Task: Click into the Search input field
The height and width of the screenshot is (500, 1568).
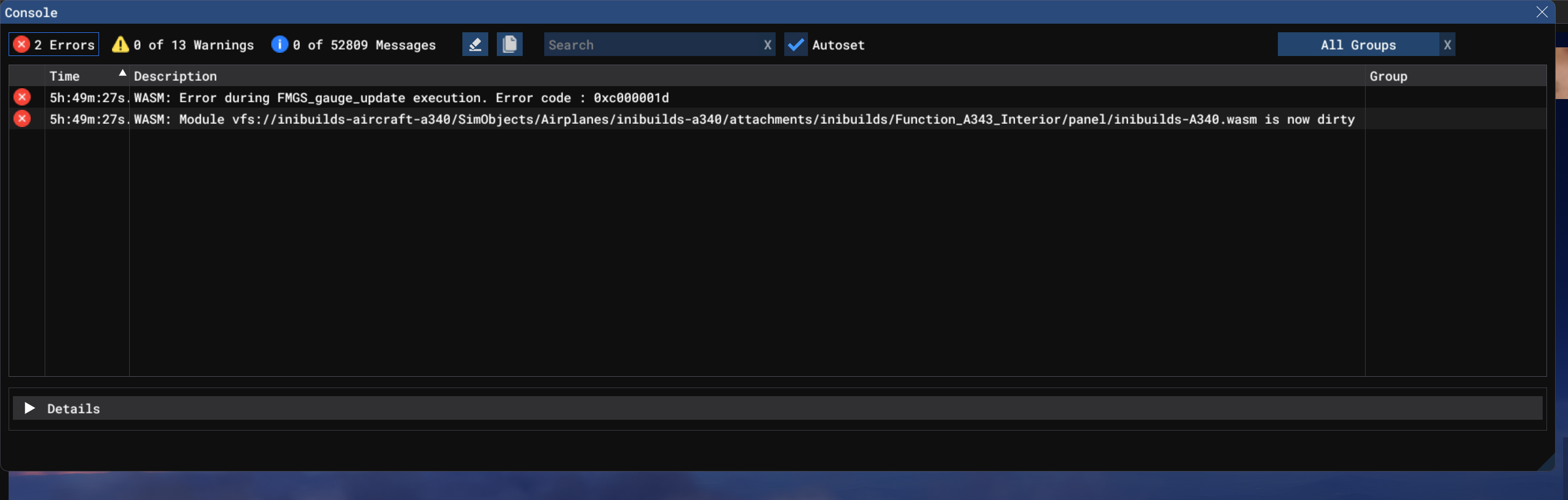Action: (x=651, y=45)
